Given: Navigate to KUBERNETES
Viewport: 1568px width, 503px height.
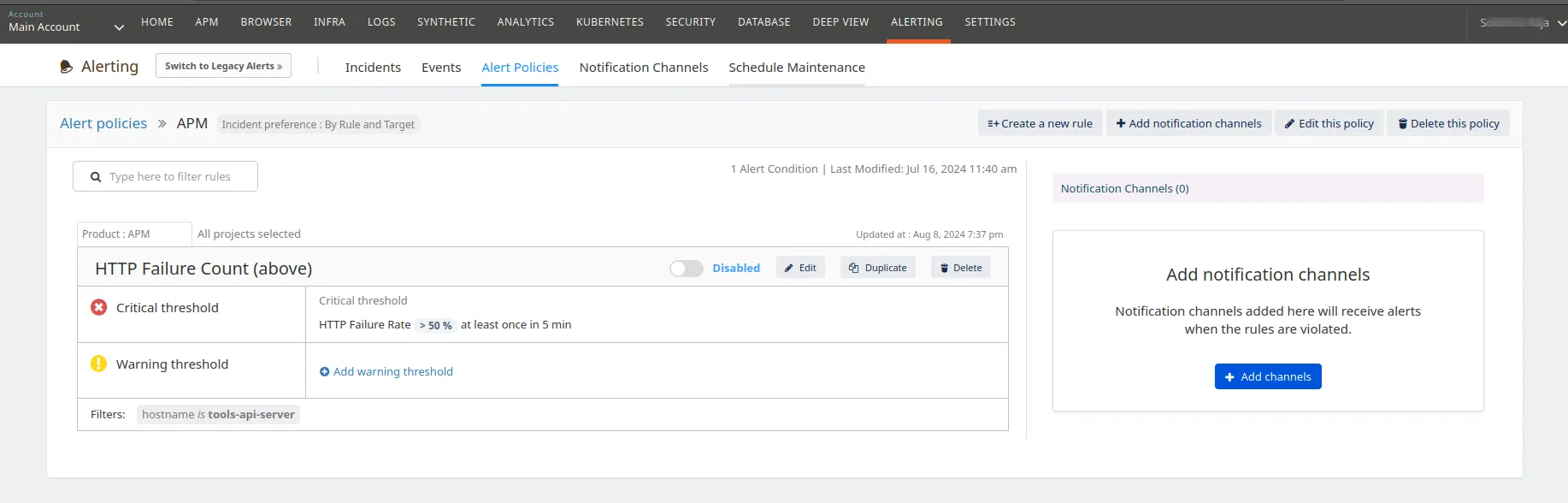Looking at the screenshot, I should point(610,22).
